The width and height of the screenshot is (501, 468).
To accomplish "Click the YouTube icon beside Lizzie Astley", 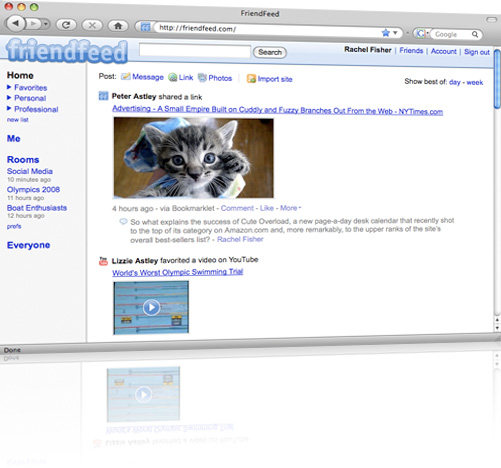I will tap(103, 261).
